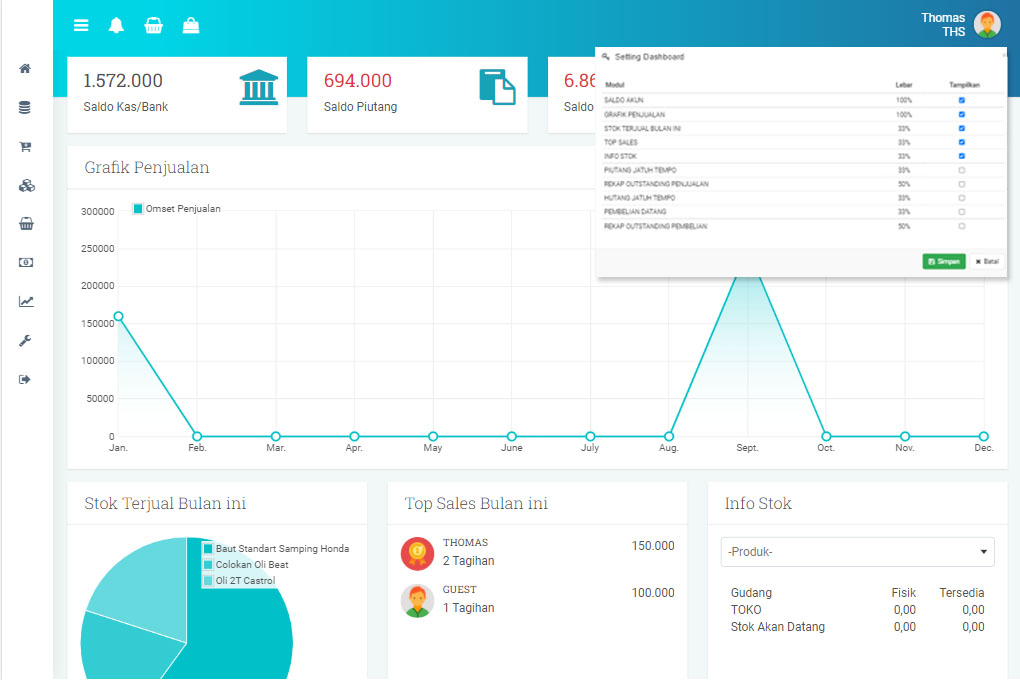Enable Tampilkan for PEMBELIAN DATANG
This screenshot has width=1020, height=680.
[x=961, y=211]
